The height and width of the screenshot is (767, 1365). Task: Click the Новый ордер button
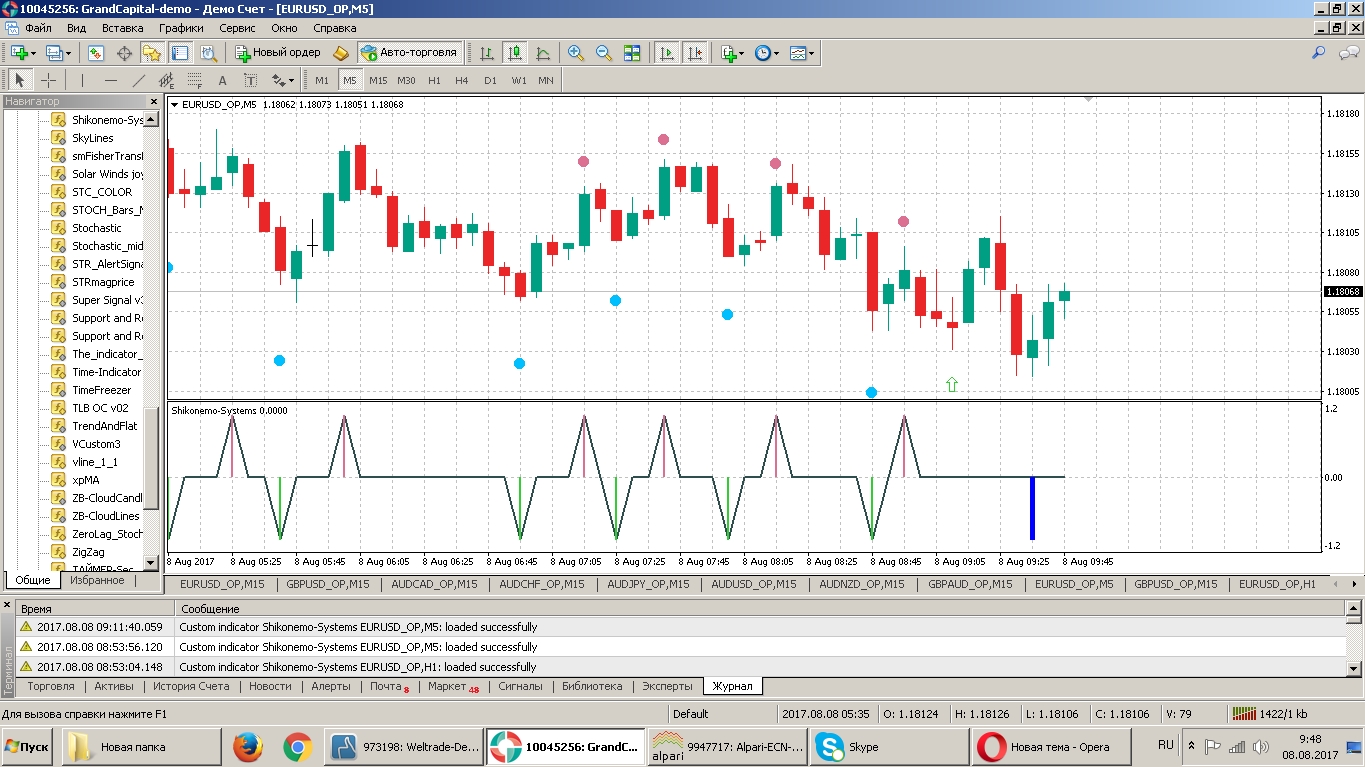click(278, 53)
